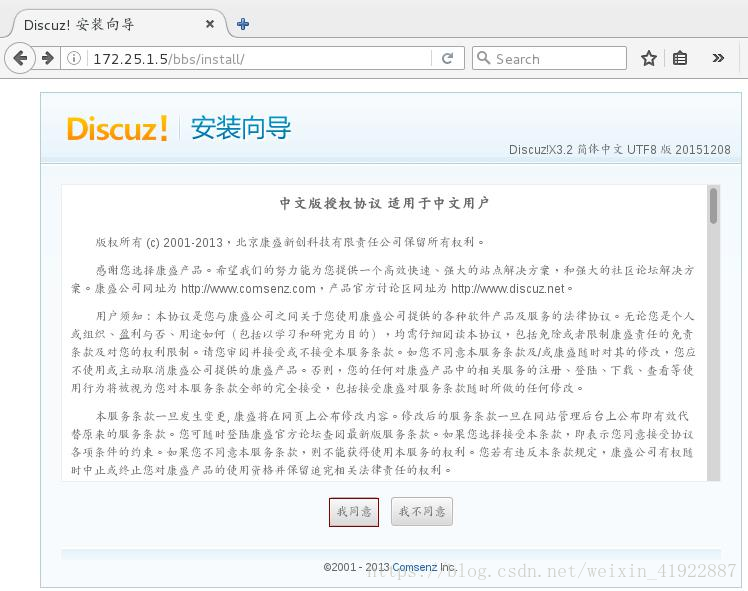Click the magnifier icon in search box
Screen dimensions: 748x591
tap(483, 58)
